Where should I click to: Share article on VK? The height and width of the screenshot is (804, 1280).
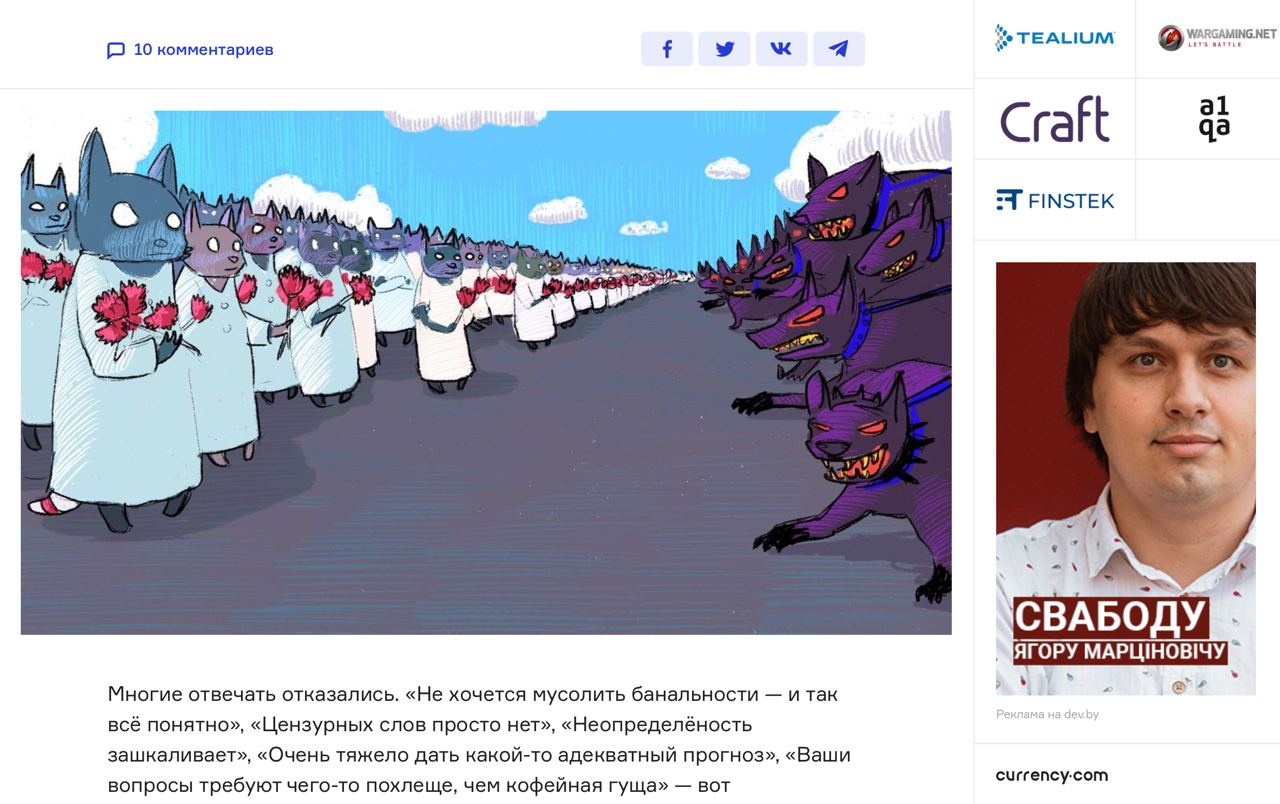781,49
